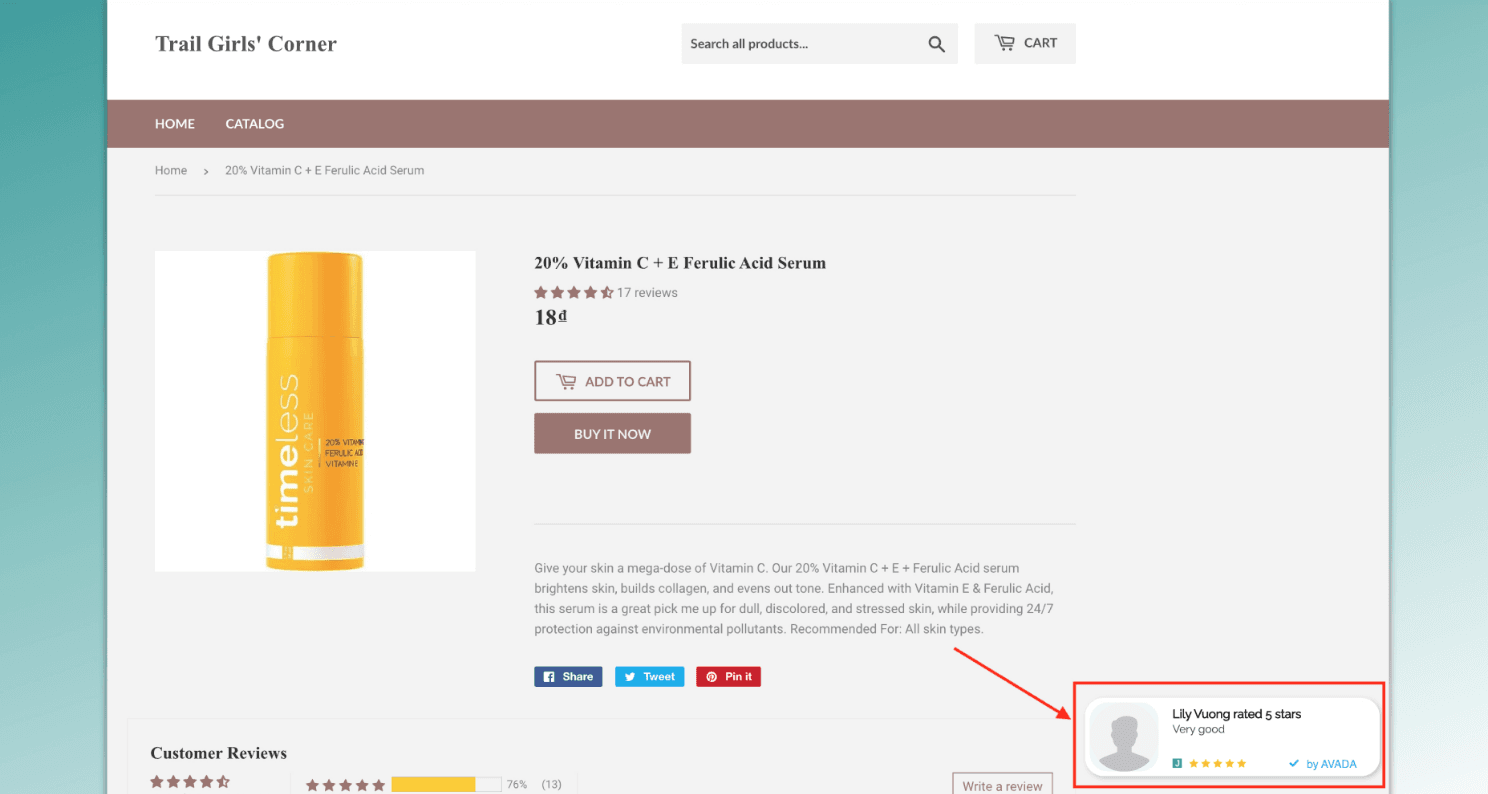Tweet the product on Twitter
1488x794 pixels.
[x=649, y=677]
